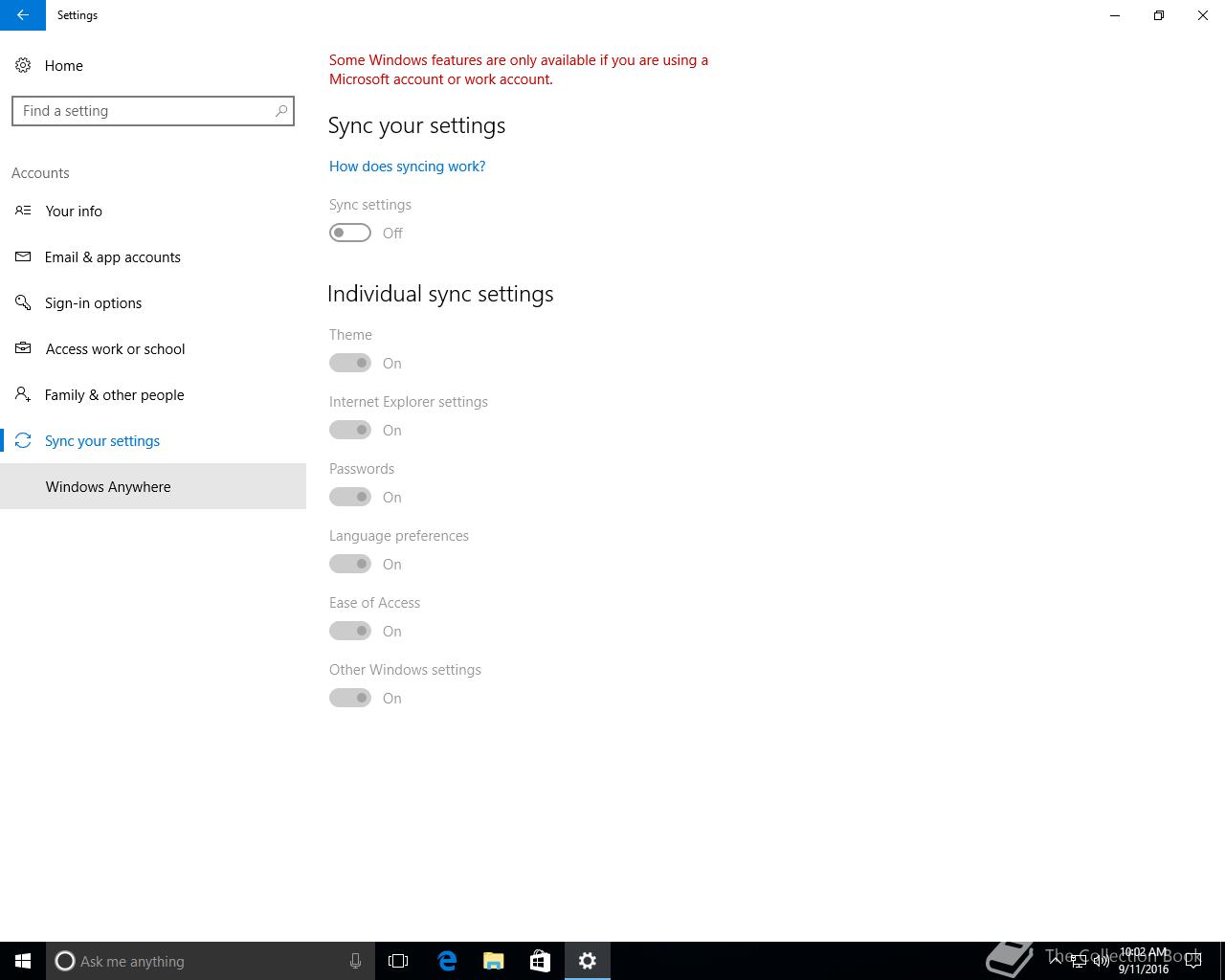The height and width of the screenshot is (980, 1225).
Task: Select Family & other people
Action: pyautogui.click(x=153, y=394)
